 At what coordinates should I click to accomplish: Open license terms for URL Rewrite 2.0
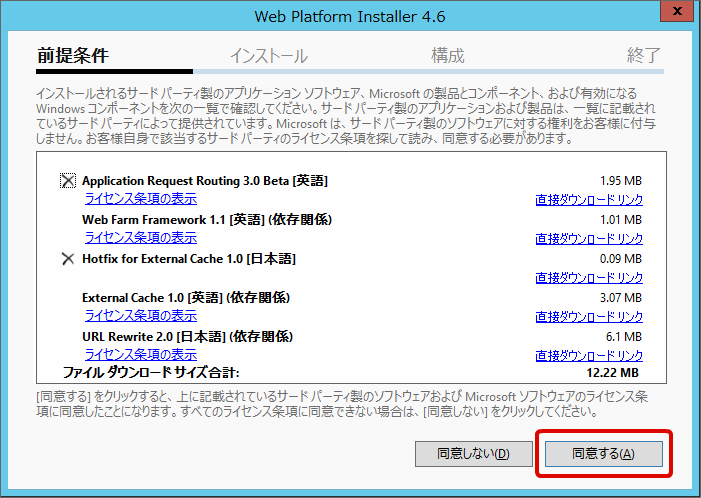(141, 355)
